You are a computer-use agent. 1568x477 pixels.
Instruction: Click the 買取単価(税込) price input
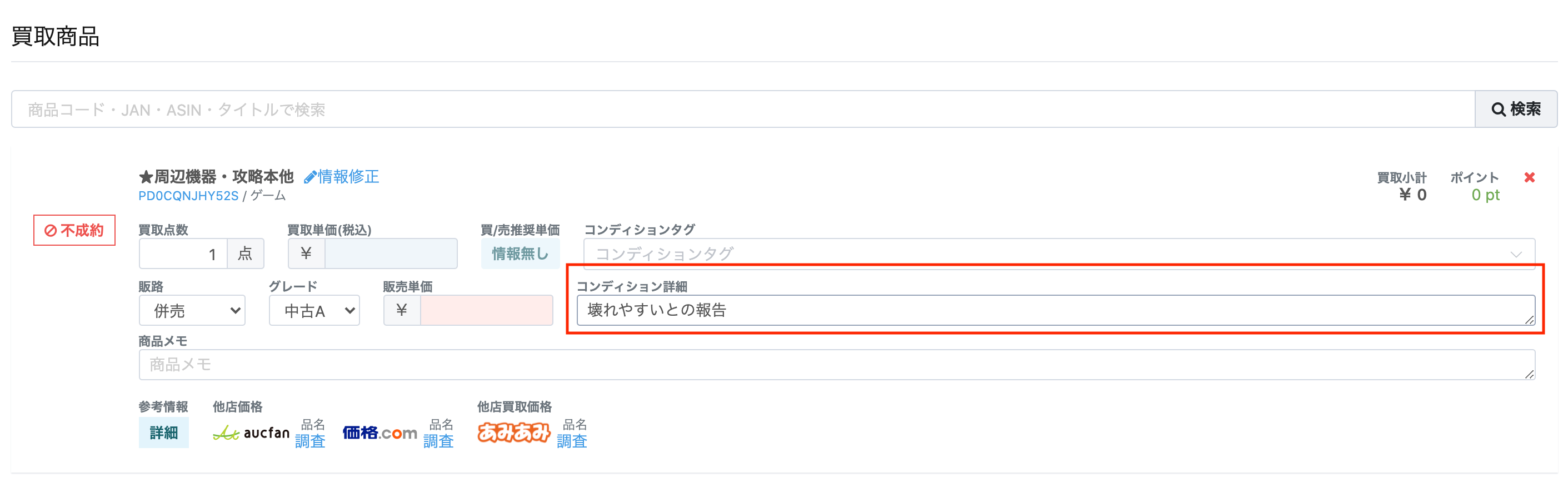click(391, 254)
